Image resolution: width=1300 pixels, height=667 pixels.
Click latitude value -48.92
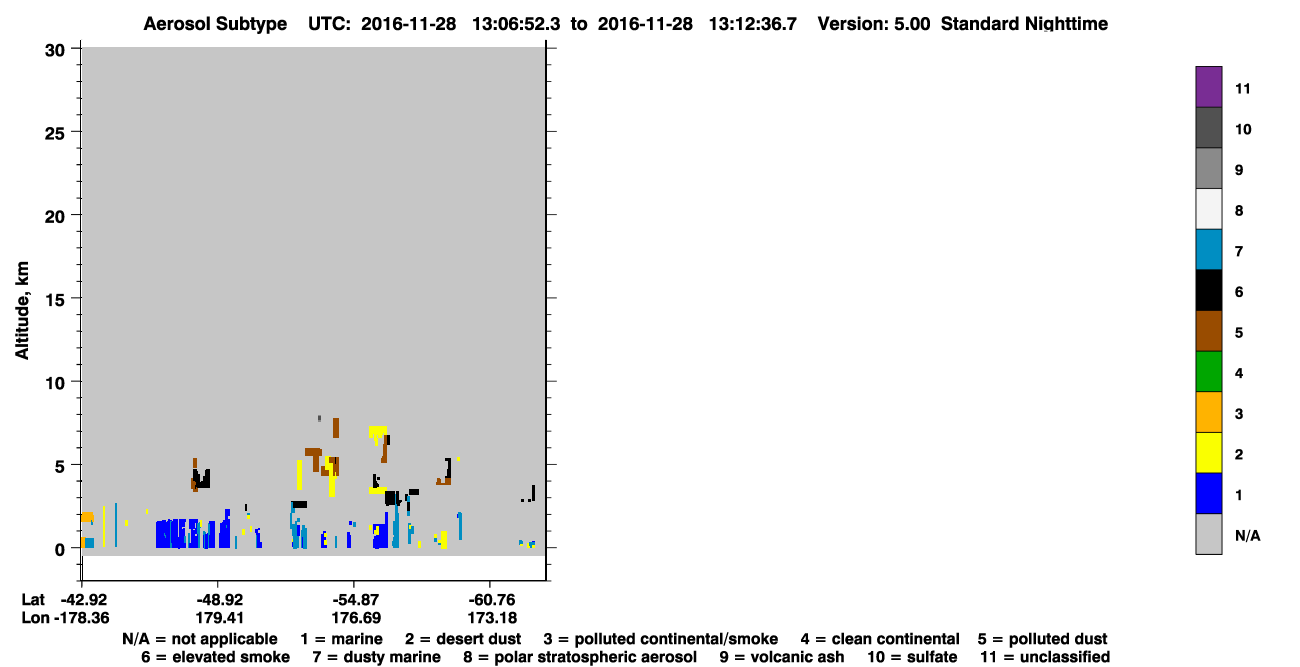(x=219, y=600)
